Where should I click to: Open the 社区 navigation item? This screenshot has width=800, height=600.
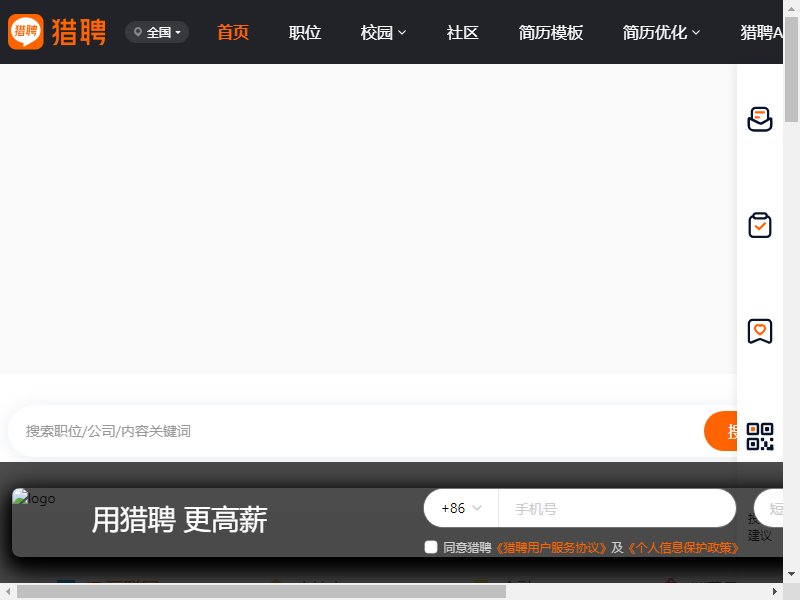tap(462, 32)
